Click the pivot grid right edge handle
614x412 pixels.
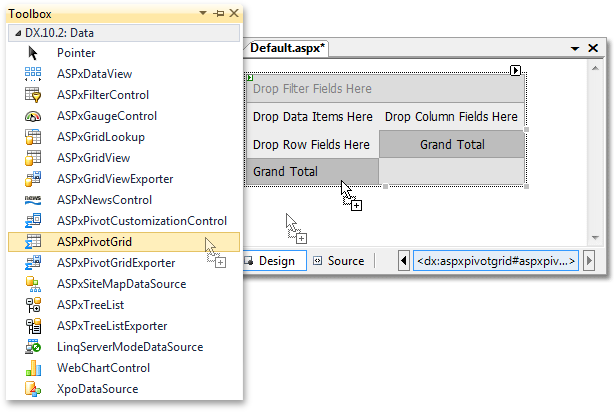tap(526, 129)
